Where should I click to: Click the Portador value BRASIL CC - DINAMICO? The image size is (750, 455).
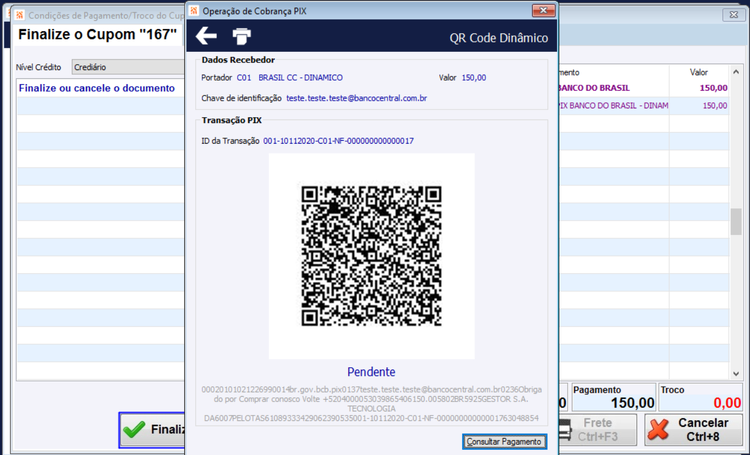click(x=300, y=78)
